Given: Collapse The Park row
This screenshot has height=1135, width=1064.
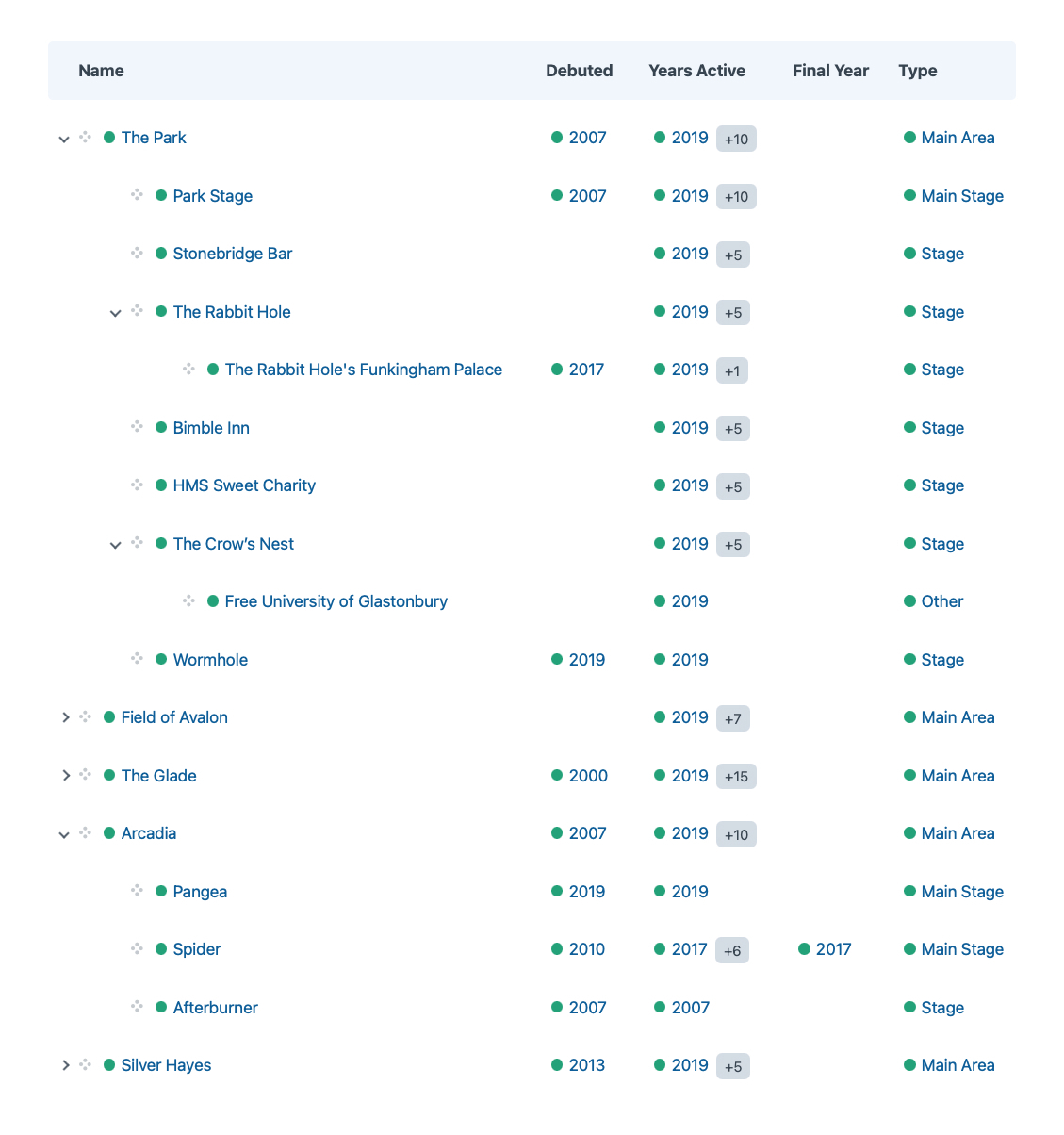Looking at the screenshot, I should [64, 139].
